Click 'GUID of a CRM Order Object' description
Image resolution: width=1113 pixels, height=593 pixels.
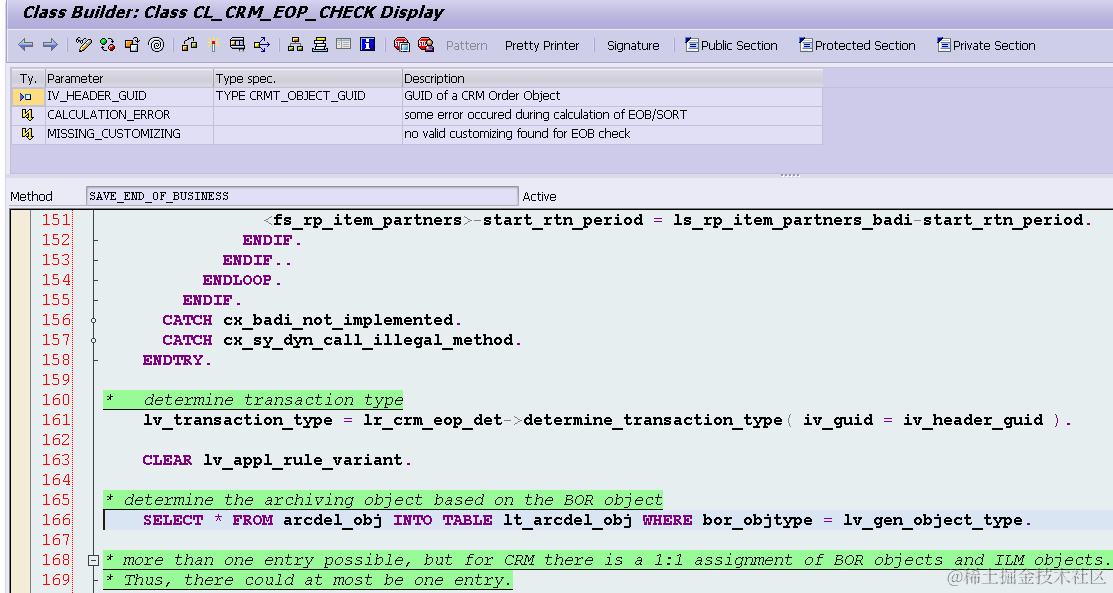tap(482, 96)
